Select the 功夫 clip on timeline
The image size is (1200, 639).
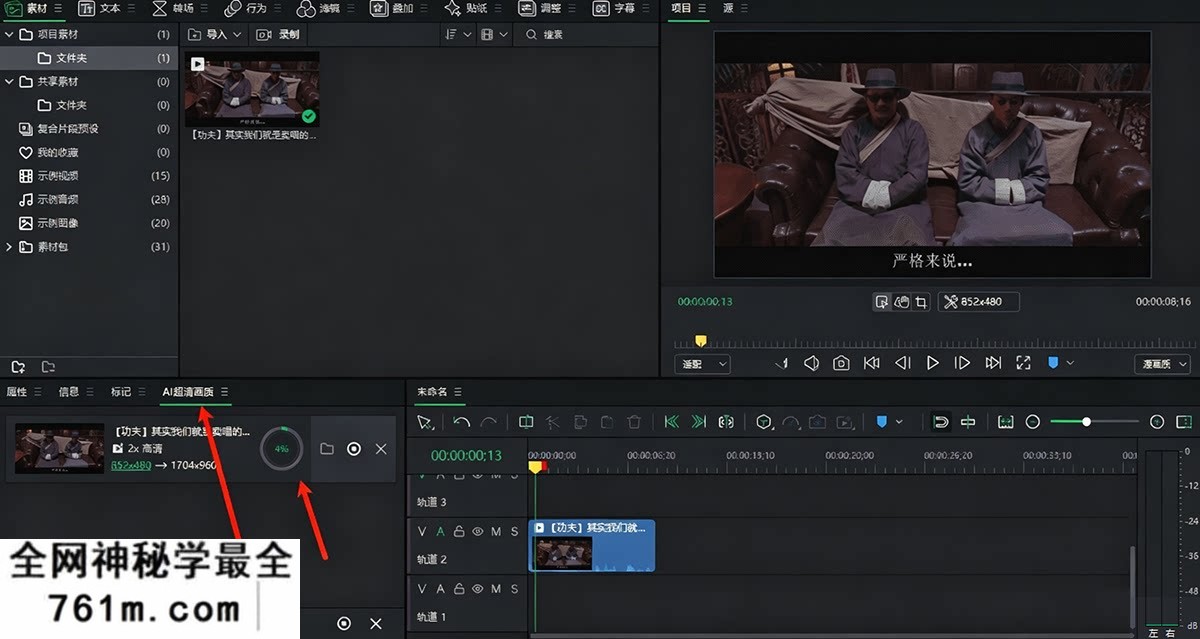(x=591, y=545)
